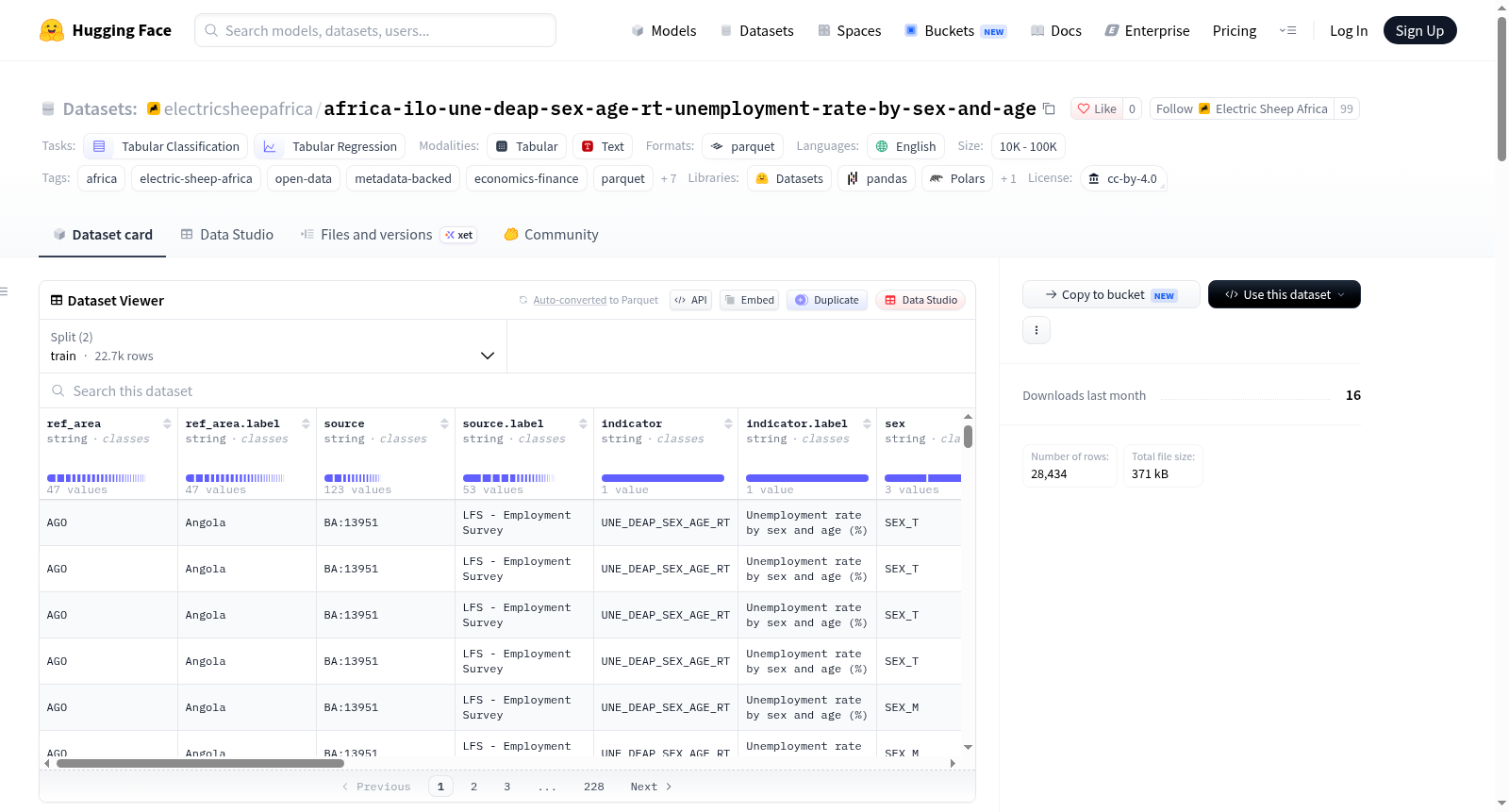Click the horizontal table scrollbar
The image size is (1509, 812).
pos(200,763)
